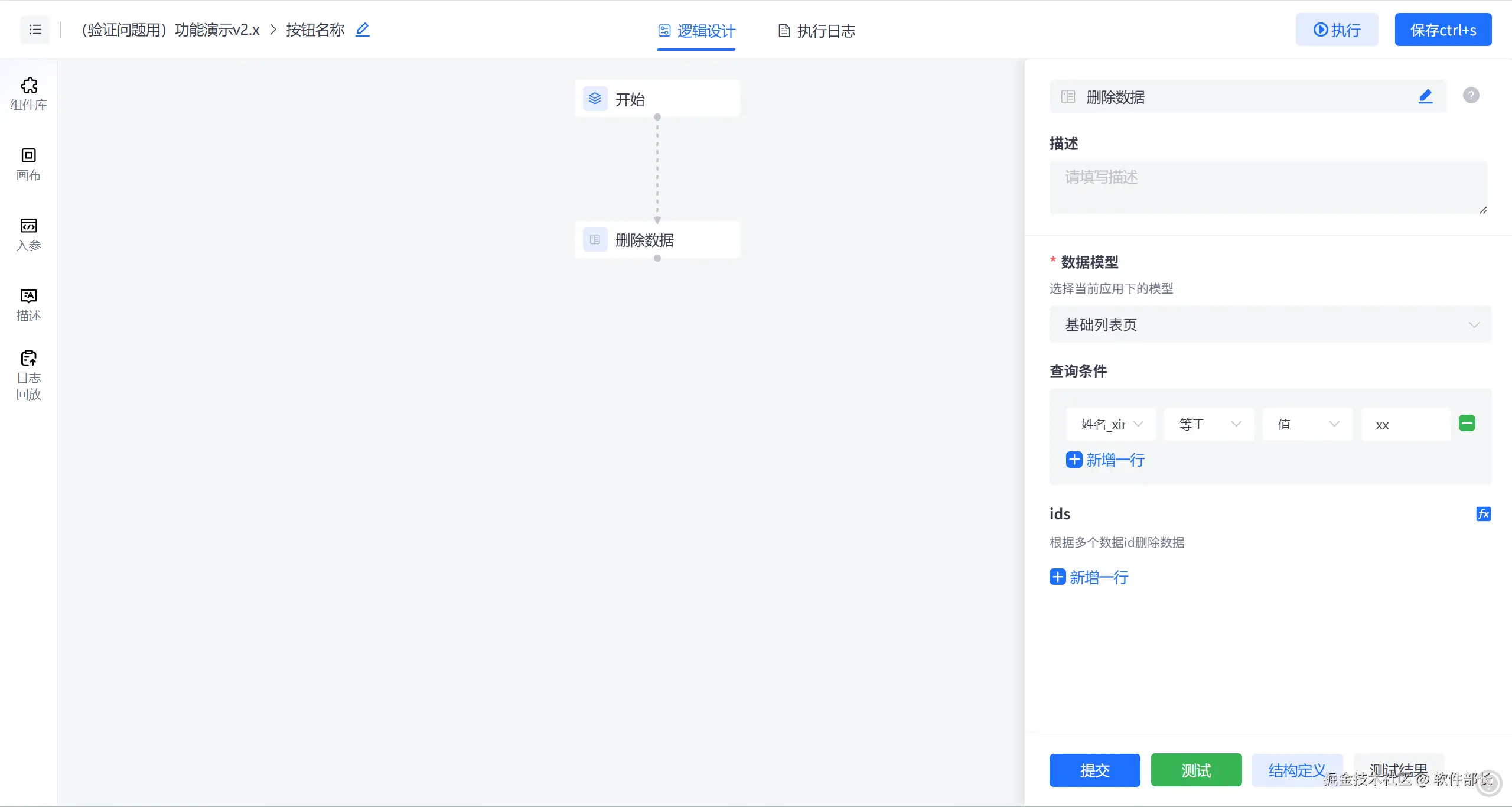The height and width of the screenshot is (807, 1512).
Task: Open the 值 value-type dropdown
Action: point(1306,424)
